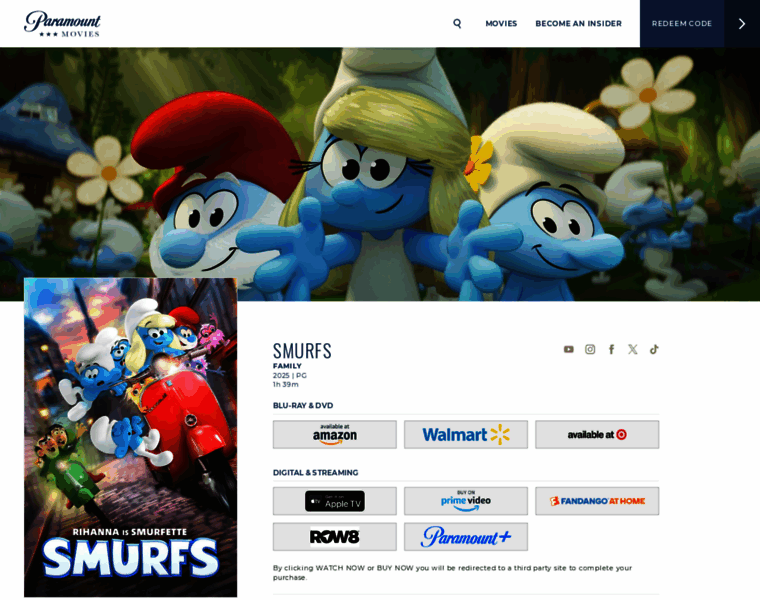Expand the chevron arrow beside Redeem Code
760x600 pixels.
pos(742,23)
